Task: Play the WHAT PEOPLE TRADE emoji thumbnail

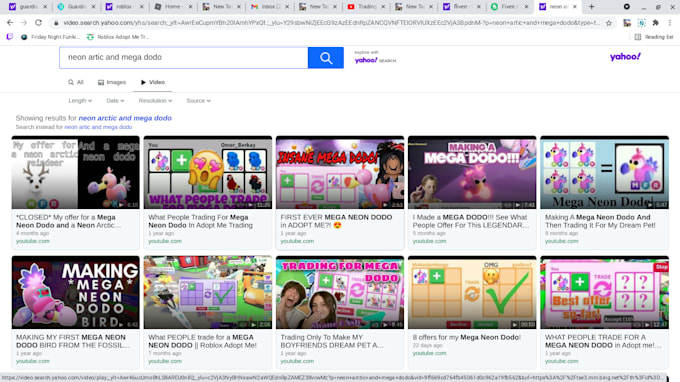Action: coord(208,173)
